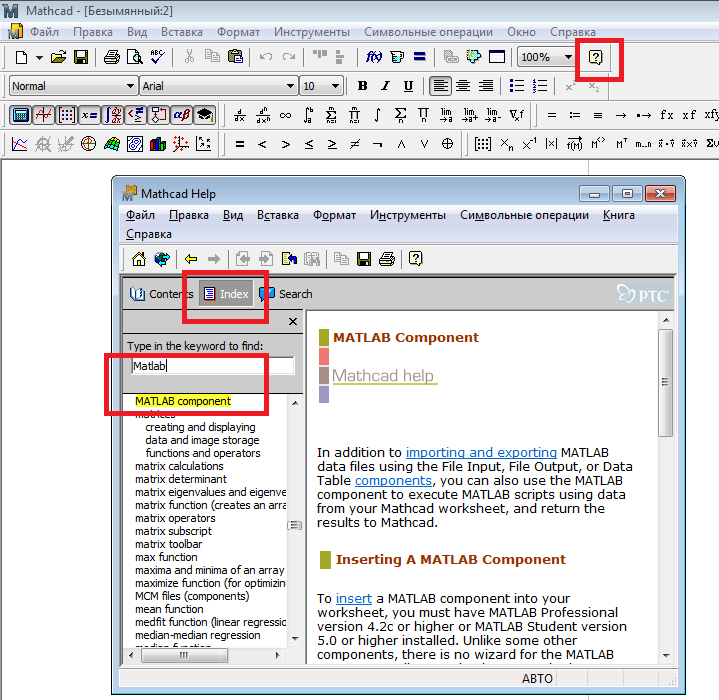Print the worksheet from the main toolbar
719x700 pixels.
coord(111,57)
